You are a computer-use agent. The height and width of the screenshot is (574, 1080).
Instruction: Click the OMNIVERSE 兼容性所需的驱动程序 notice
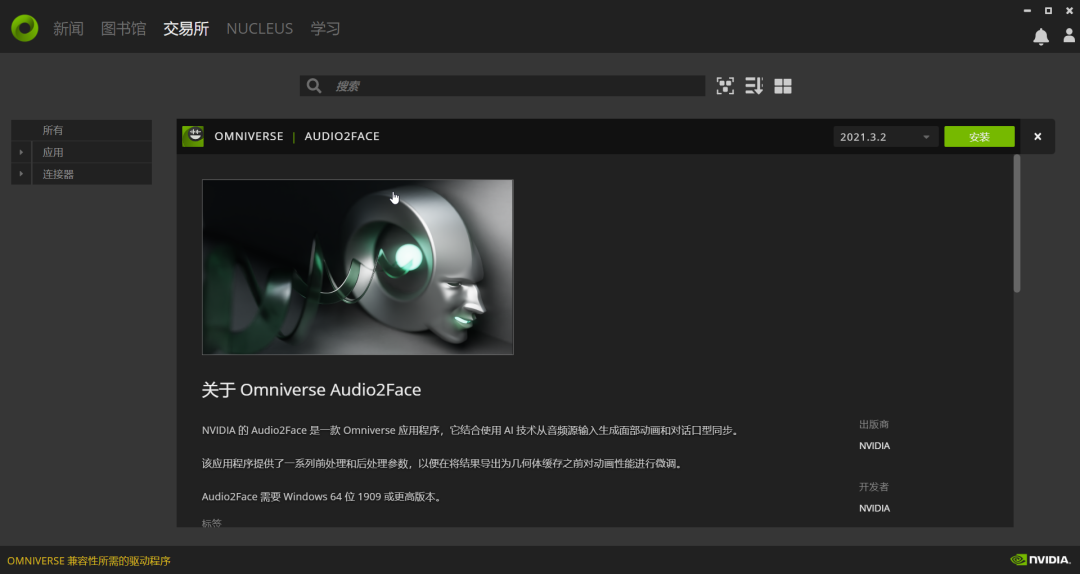click(89, 561)
